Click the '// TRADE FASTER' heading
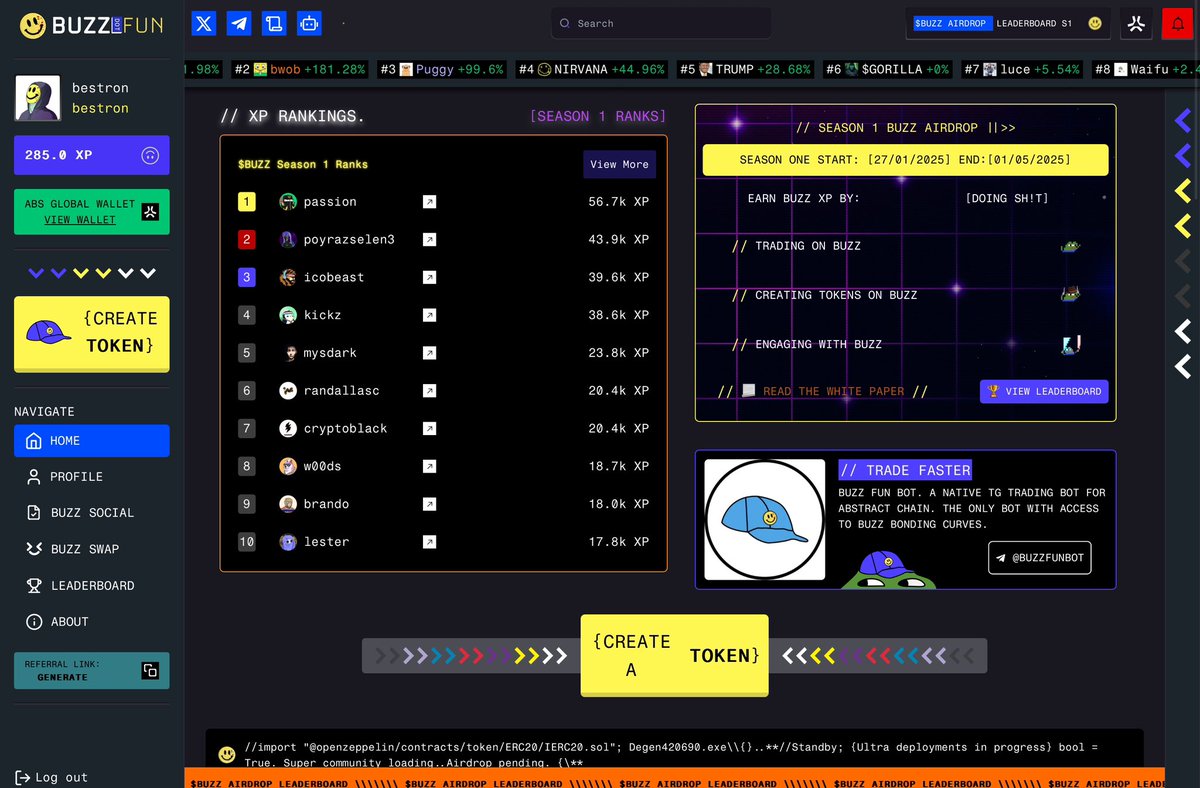The image size is (1200, 788). (x=905, y=470)
